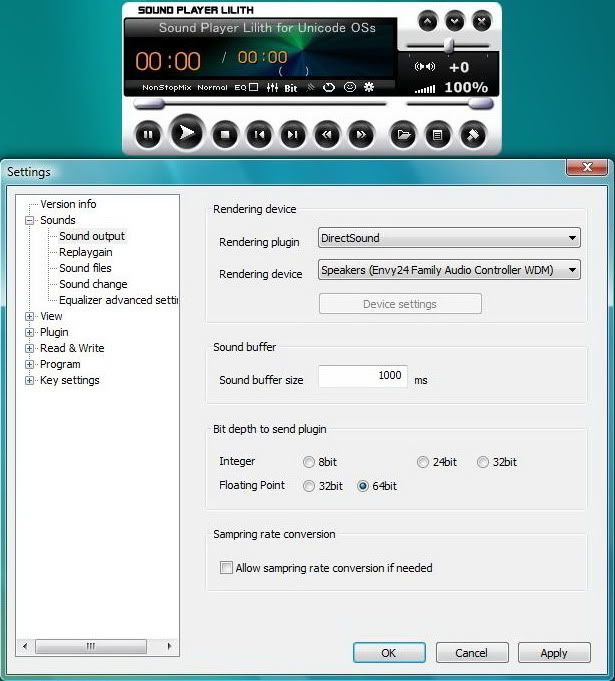
Task: Skip to the next track
Action: click(292, 134)
